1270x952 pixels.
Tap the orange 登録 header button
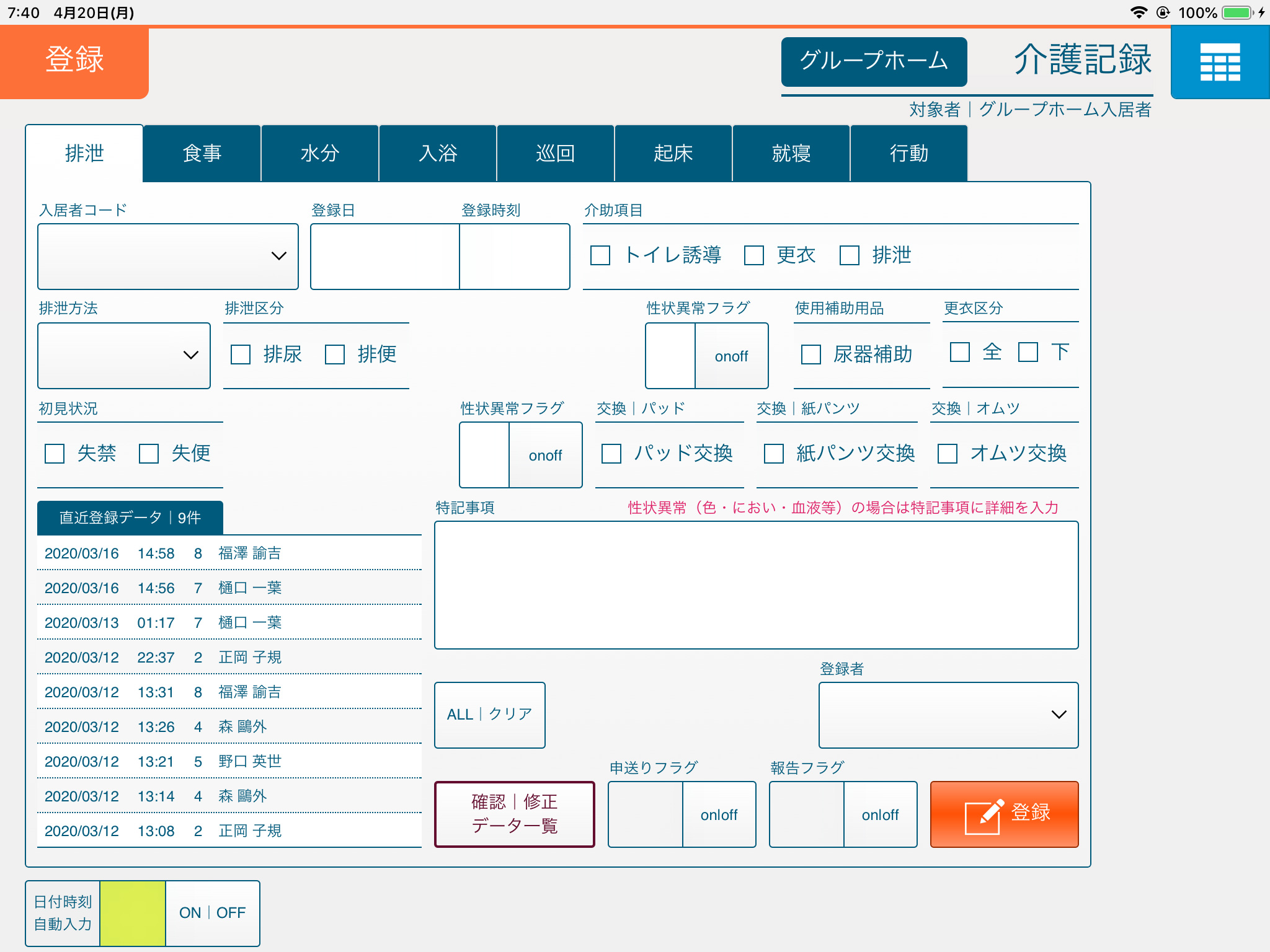point(74,62)
